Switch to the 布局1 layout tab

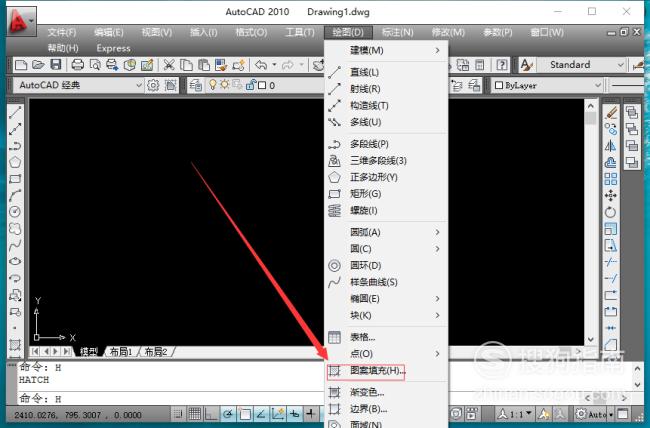(x=121, y=352)
